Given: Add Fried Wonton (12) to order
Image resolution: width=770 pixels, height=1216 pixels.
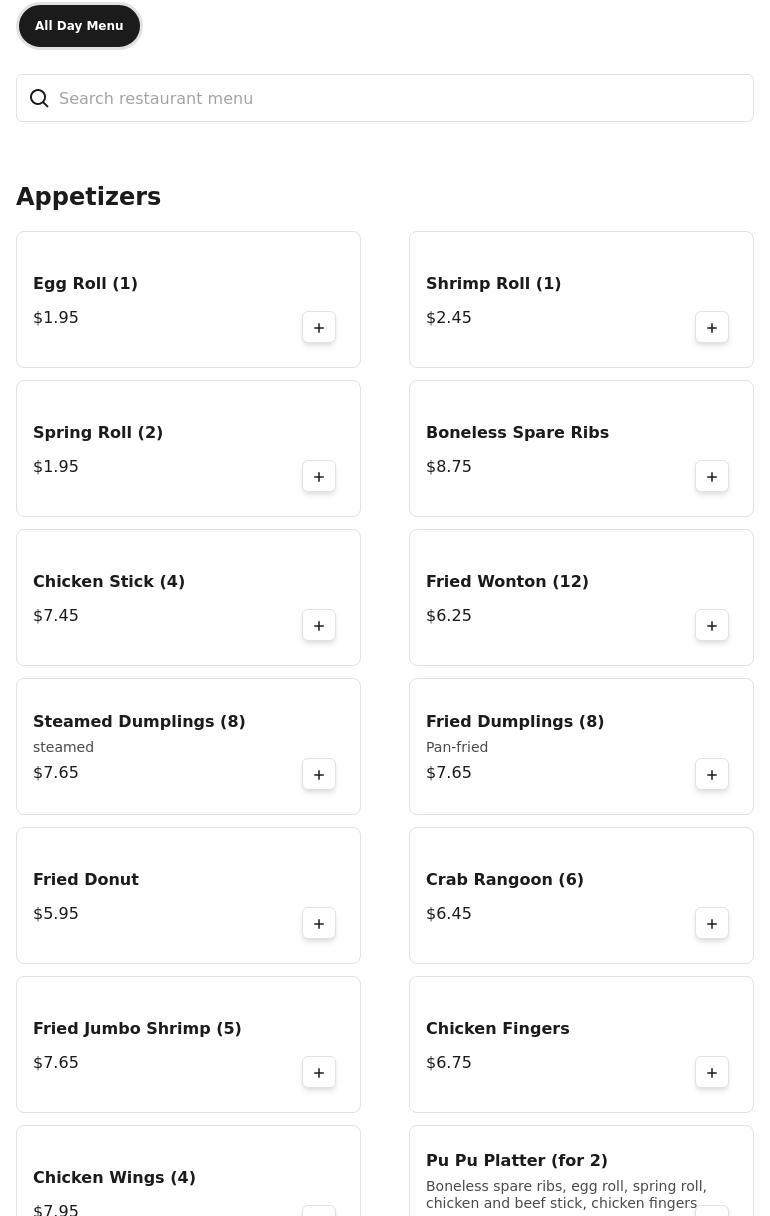Looking at the screenshot, I should [712, 626].
